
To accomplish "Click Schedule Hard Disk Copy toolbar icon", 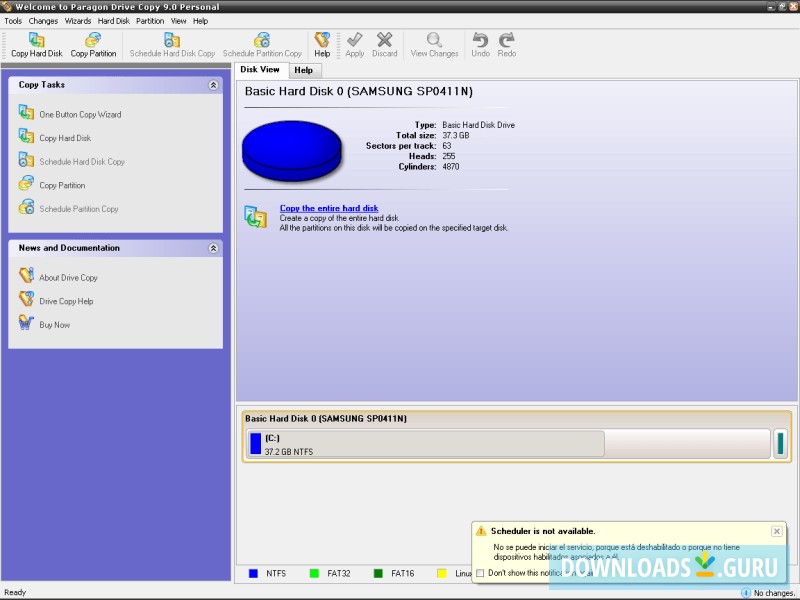I will click(172, 40).
